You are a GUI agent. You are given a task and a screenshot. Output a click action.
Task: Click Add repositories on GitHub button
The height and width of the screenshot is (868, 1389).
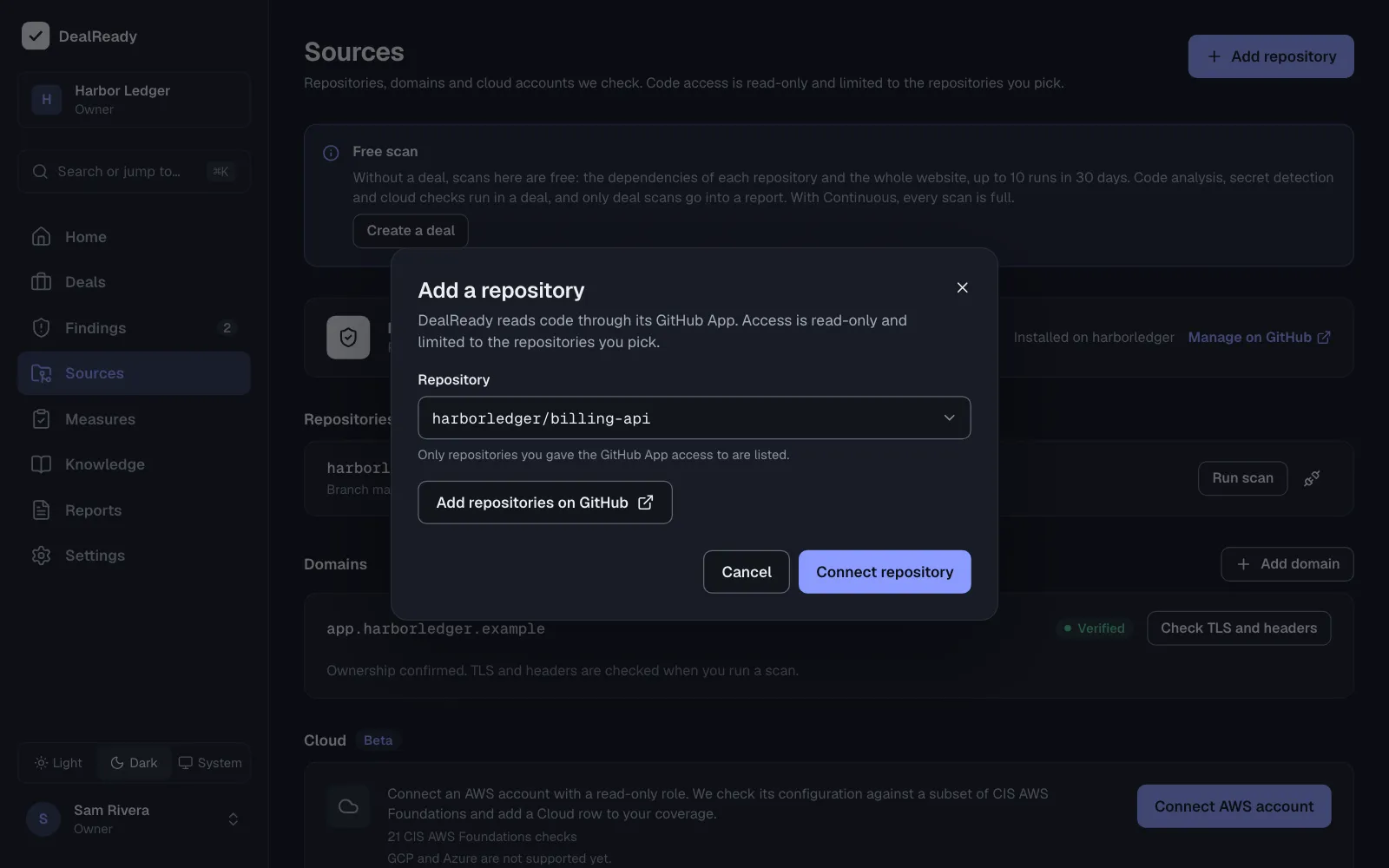pos(544,503)
